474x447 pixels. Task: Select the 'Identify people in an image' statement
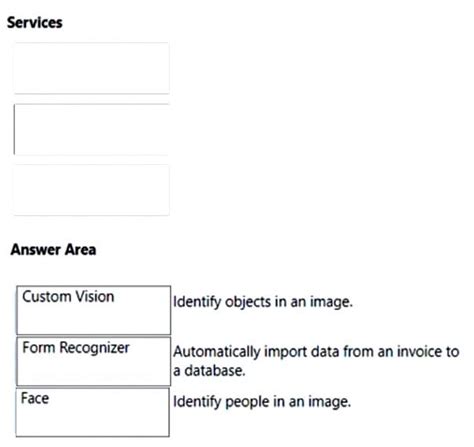262,402
